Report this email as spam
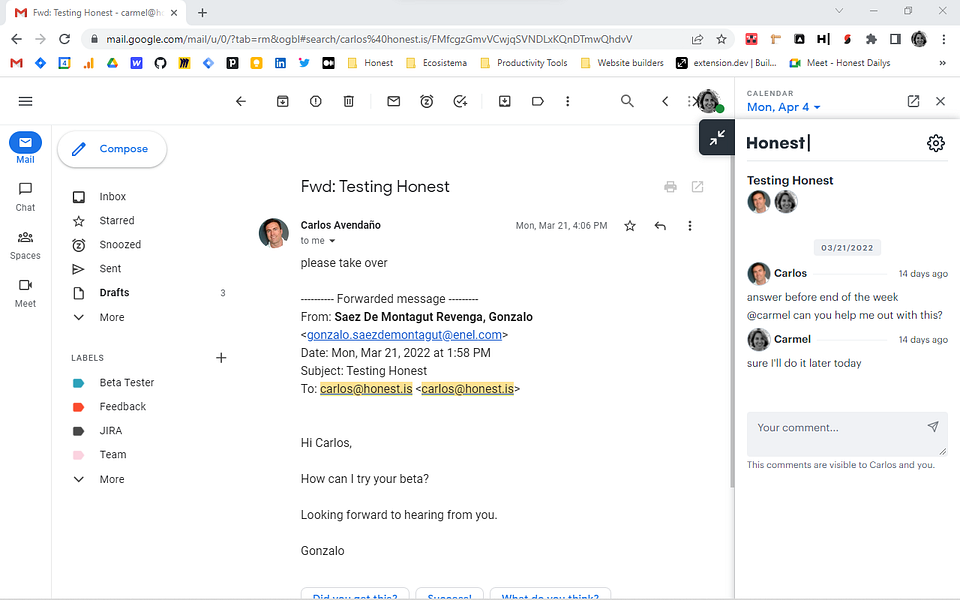The image size is (960, 600). (315, 102)
